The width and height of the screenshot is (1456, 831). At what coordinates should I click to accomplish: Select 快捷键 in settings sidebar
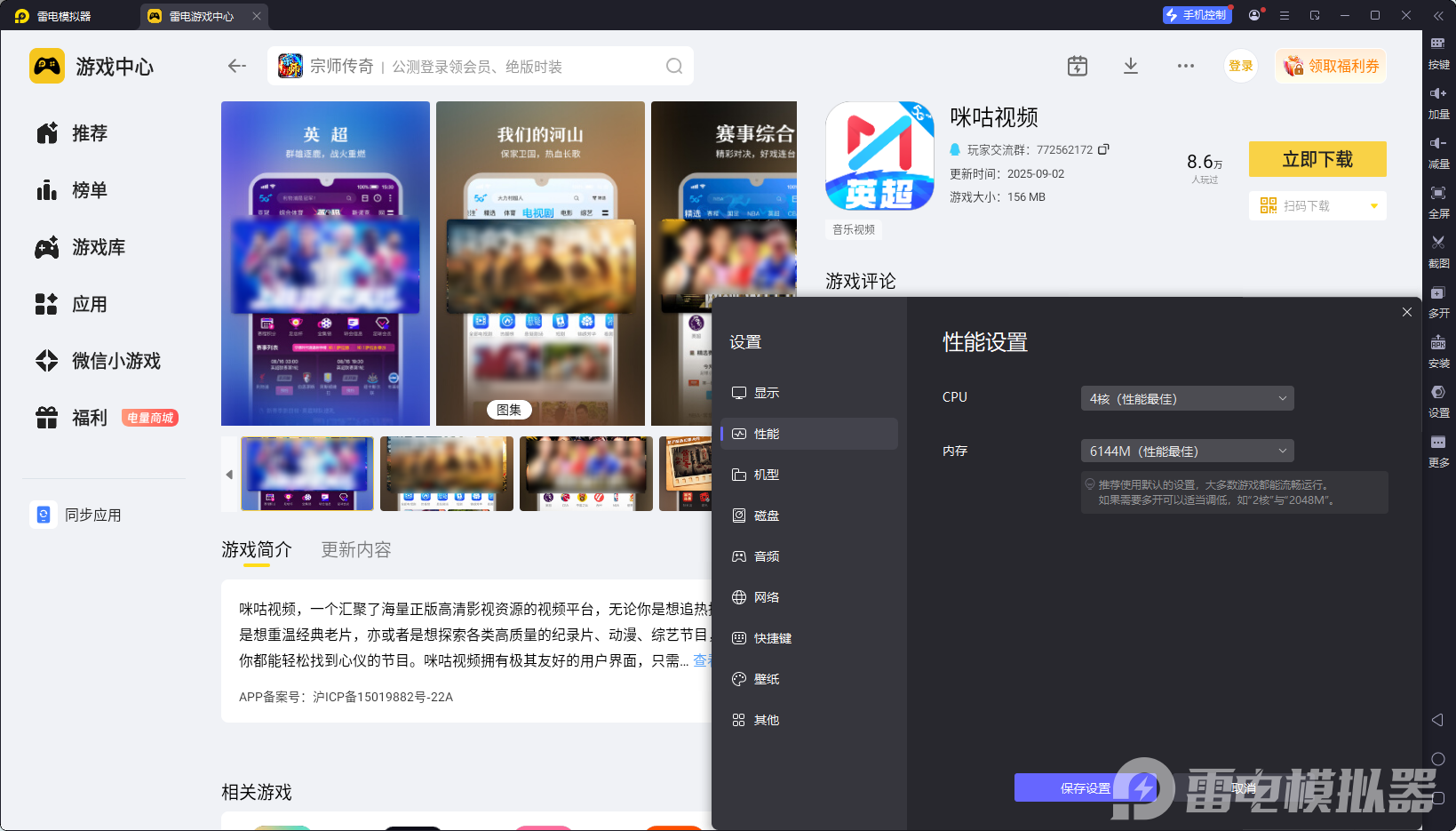(809, 638)
